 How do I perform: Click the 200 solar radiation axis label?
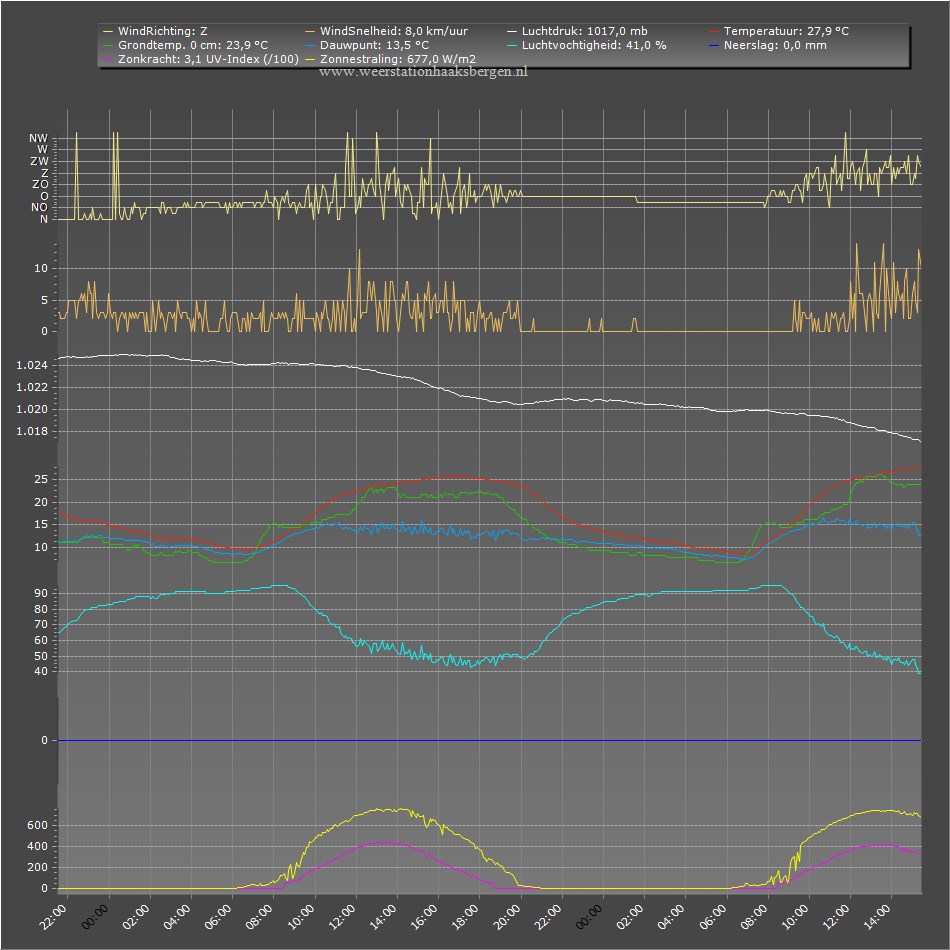coord(38,867)
